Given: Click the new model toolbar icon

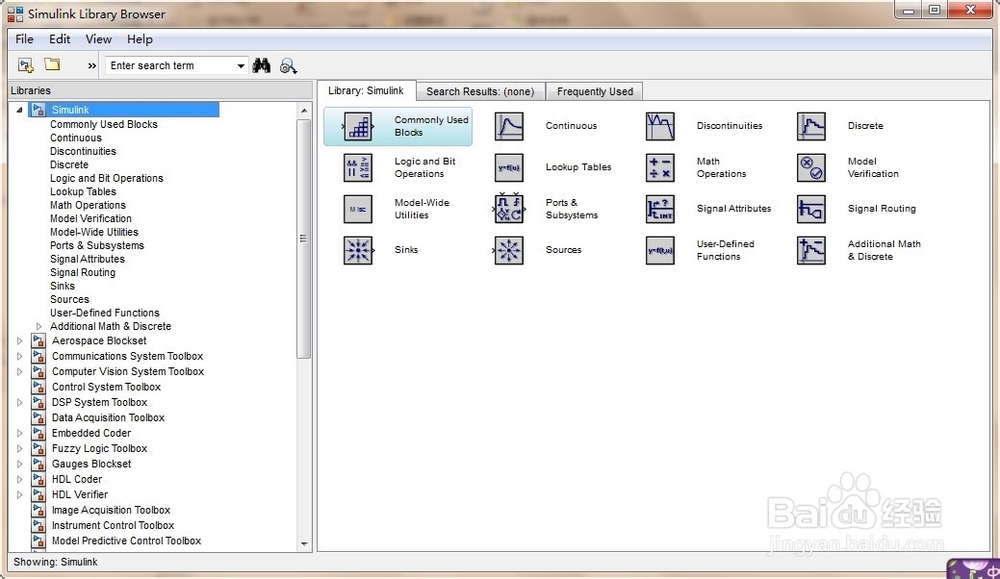Looking at the screenshot, I should pyautogui.click(x=26, y=65).
